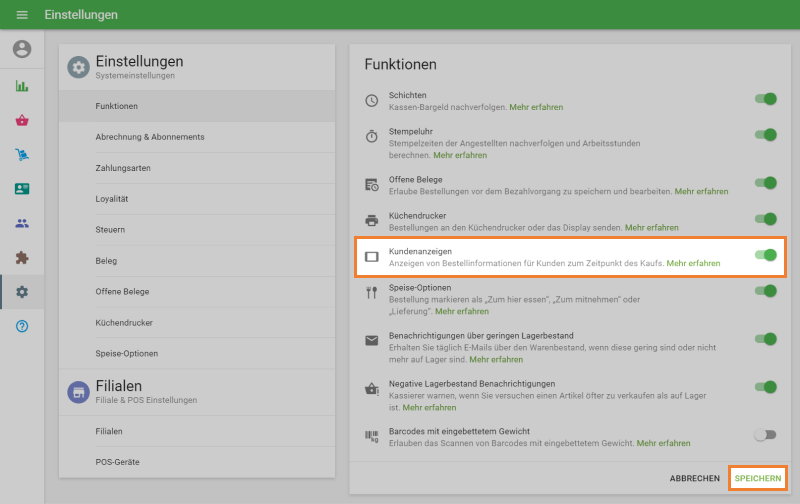Image resolution: width=800 pixels, height=504 pixels.
Task: Open inventory management cart icon
Action: pos(22,154)
